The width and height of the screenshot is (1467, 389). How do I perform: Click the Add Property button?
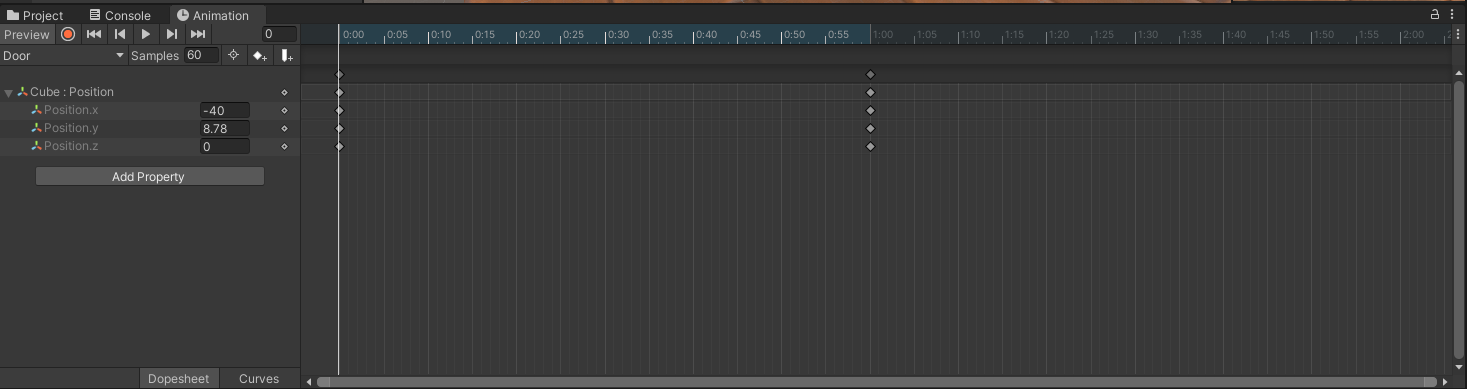pyautogui.click(x=150, y=177)
